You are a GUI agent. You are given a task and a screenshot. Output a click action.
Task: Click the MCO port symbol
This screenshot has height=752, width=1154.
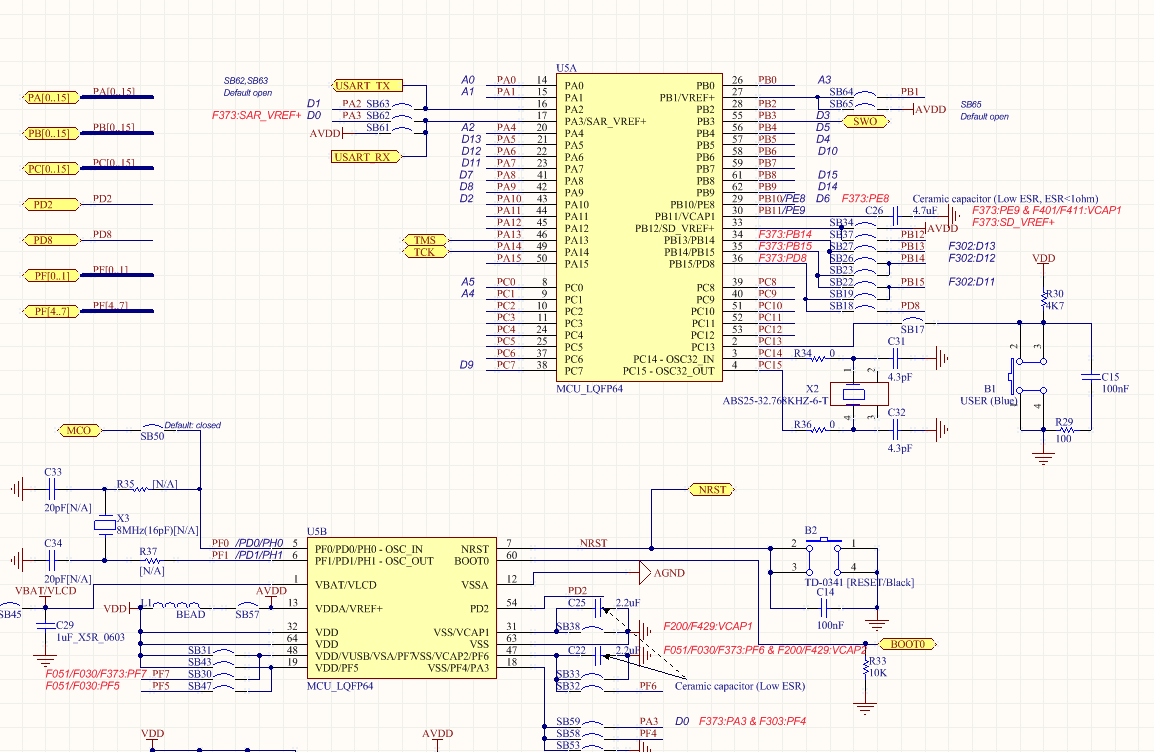coord(79,431)
